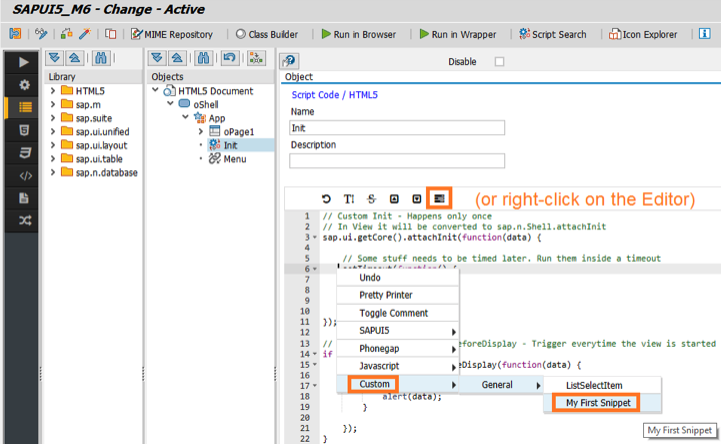The height and width of the screenshot is (446, 722).
Task: Click Run in Wrapper
Action: point(458,34)
